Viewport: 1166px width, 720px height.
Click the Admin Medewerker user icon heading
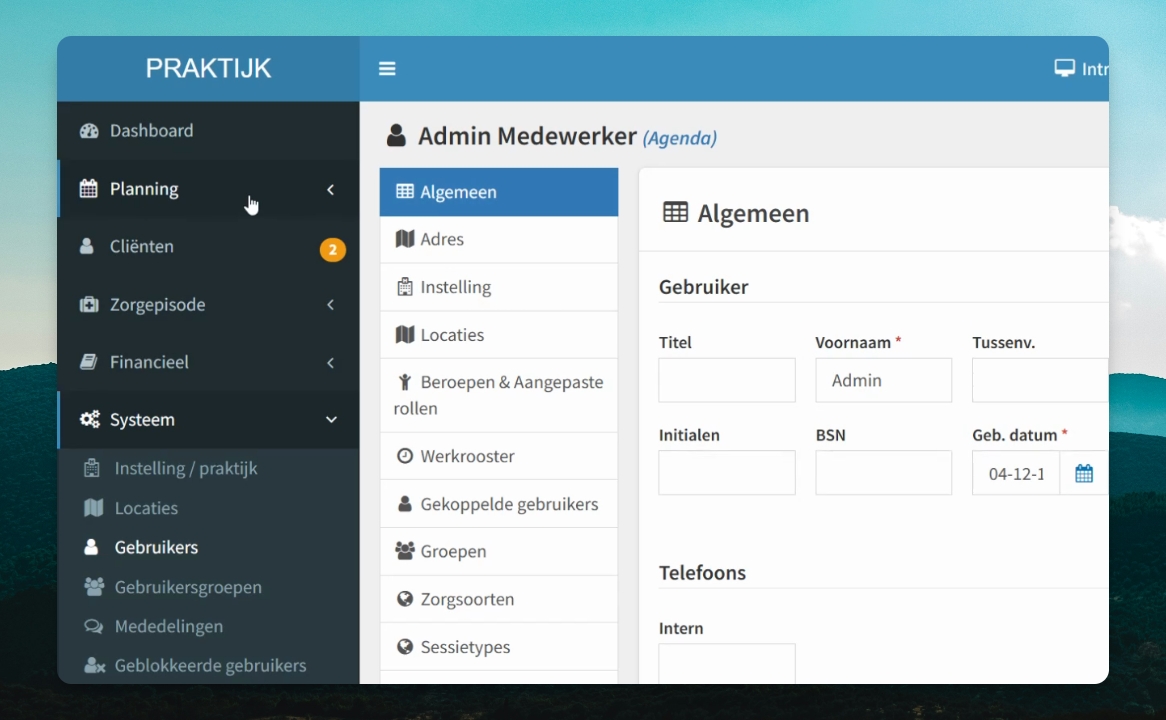pyautogui.click(x=396, y=135)
